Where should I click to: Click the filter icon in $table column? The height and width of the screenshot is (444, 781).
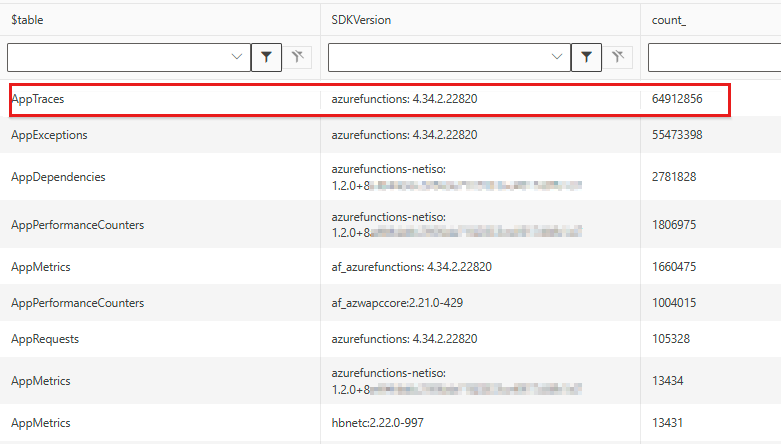(x=265, y=58)
